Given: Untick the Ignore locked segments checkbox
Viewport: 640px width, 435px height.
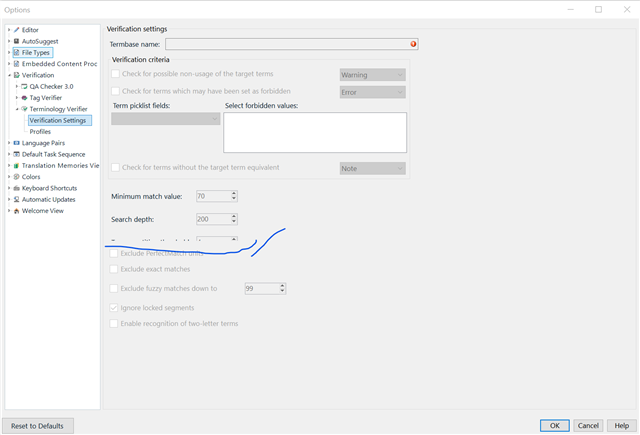Looking at the screenshot, I should [114, 308].
